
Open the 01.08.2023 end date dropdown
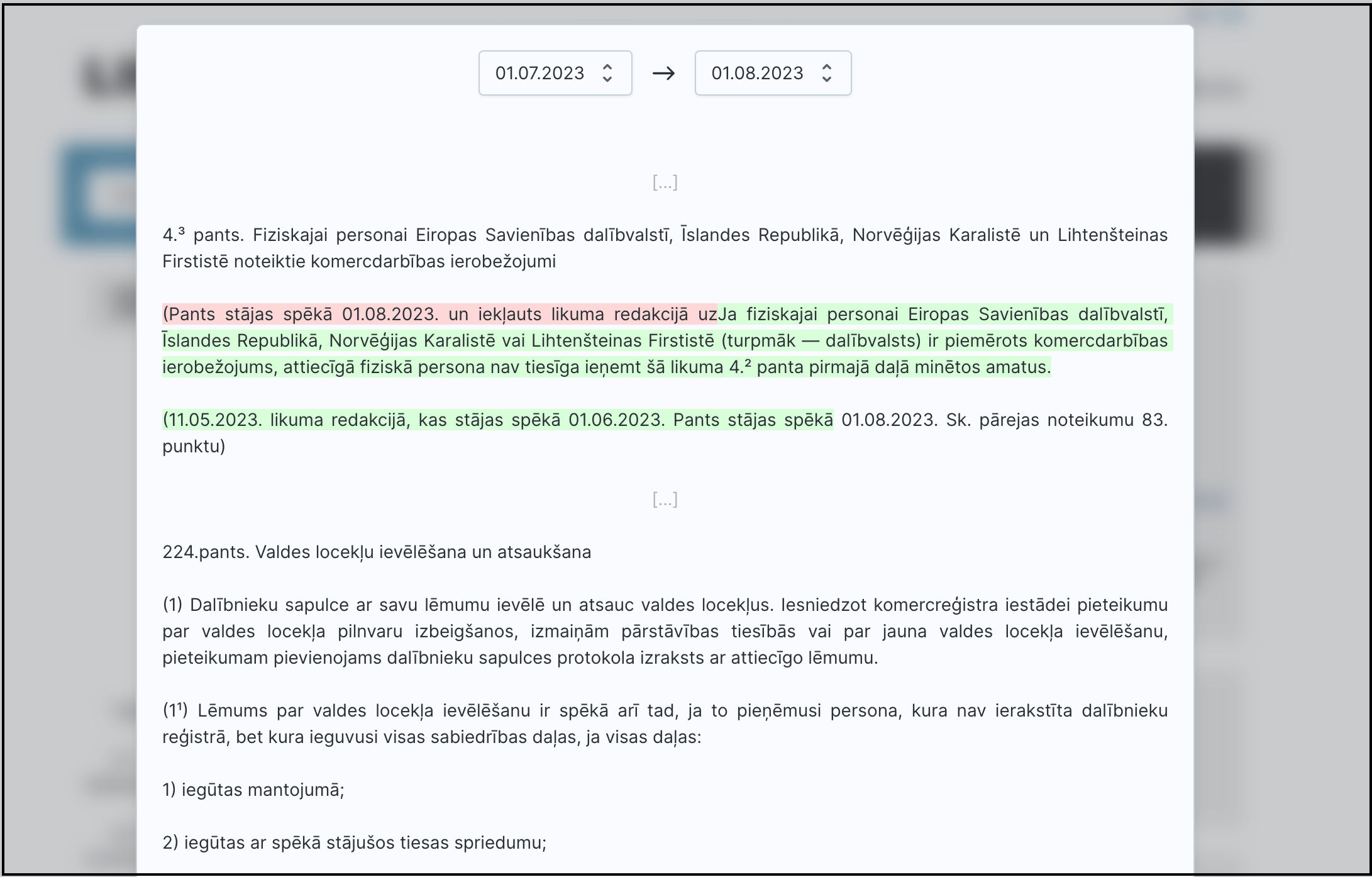pos(773,73)
